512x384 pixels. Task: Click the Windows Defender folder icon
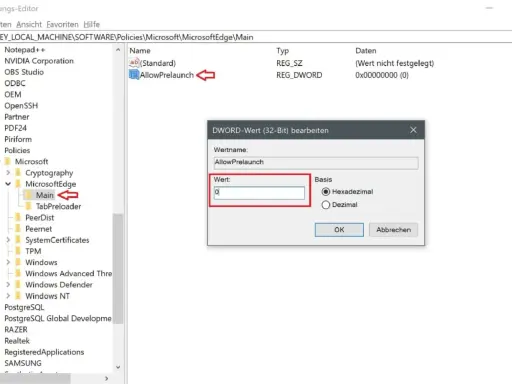tap(18, 285)
